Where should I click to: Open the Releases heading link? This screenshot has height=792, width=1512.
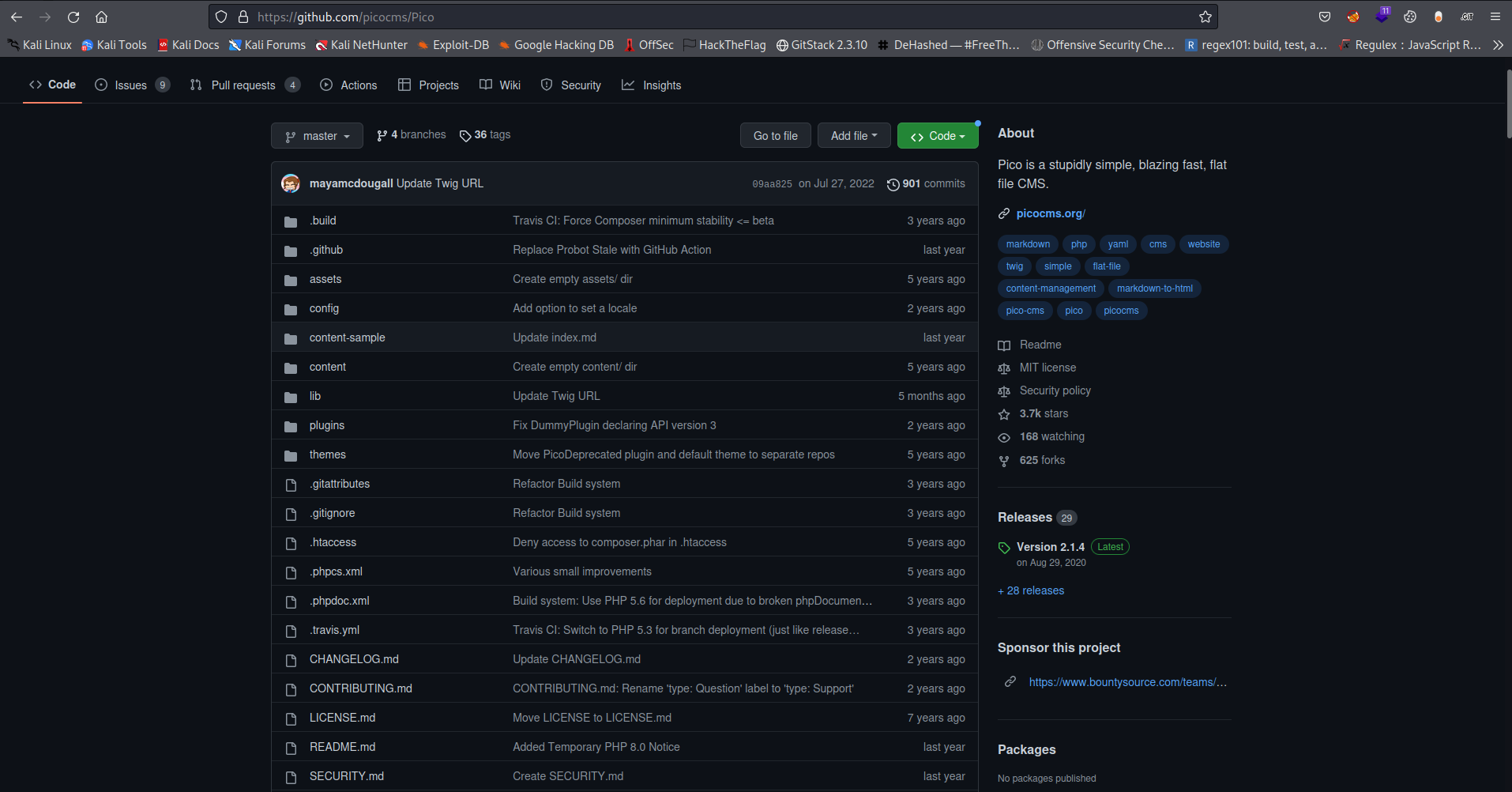click(x=1025, y=517)
